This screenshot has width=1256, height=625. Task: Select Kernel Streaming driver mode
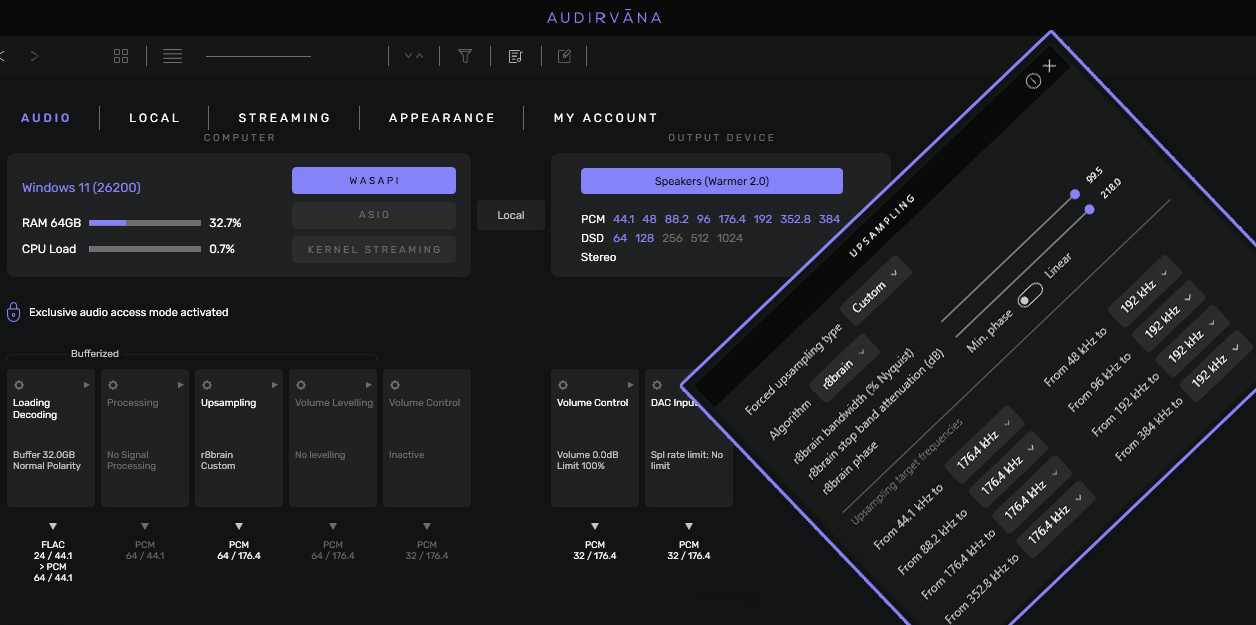click(374, 250)
